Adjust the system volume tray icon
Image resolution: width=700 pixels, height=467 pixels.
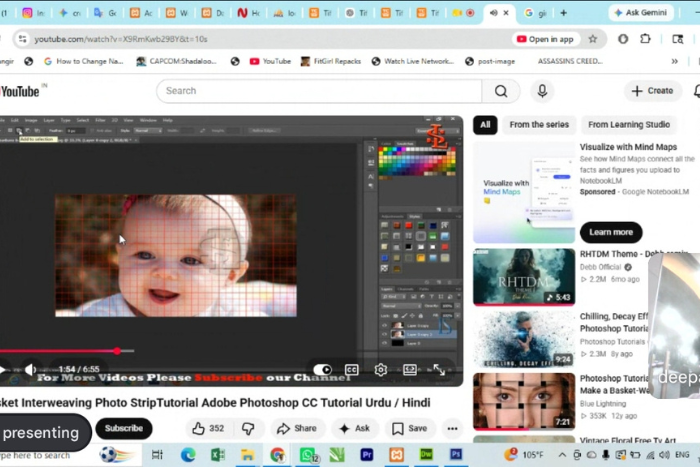pos(664,455)
